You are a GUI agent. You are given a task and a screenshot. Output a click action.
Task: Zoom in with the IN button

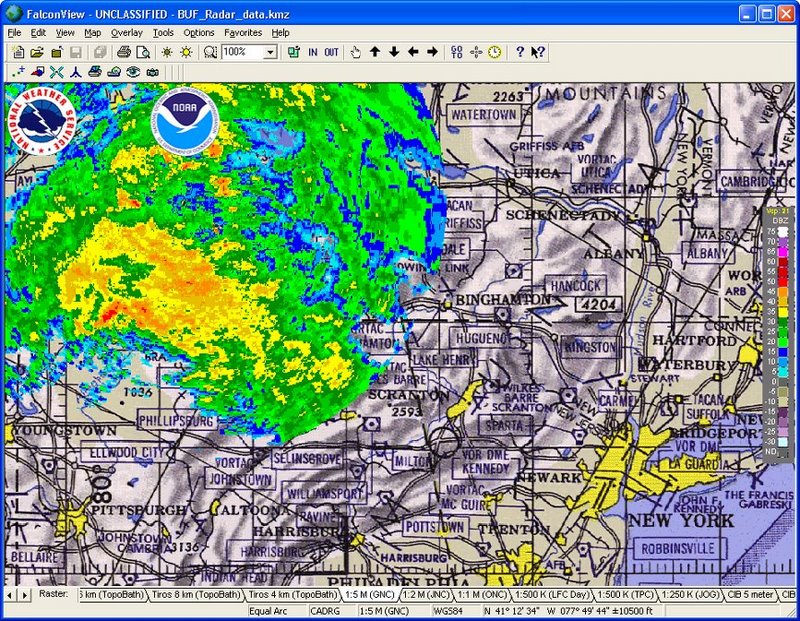[311, 51]
